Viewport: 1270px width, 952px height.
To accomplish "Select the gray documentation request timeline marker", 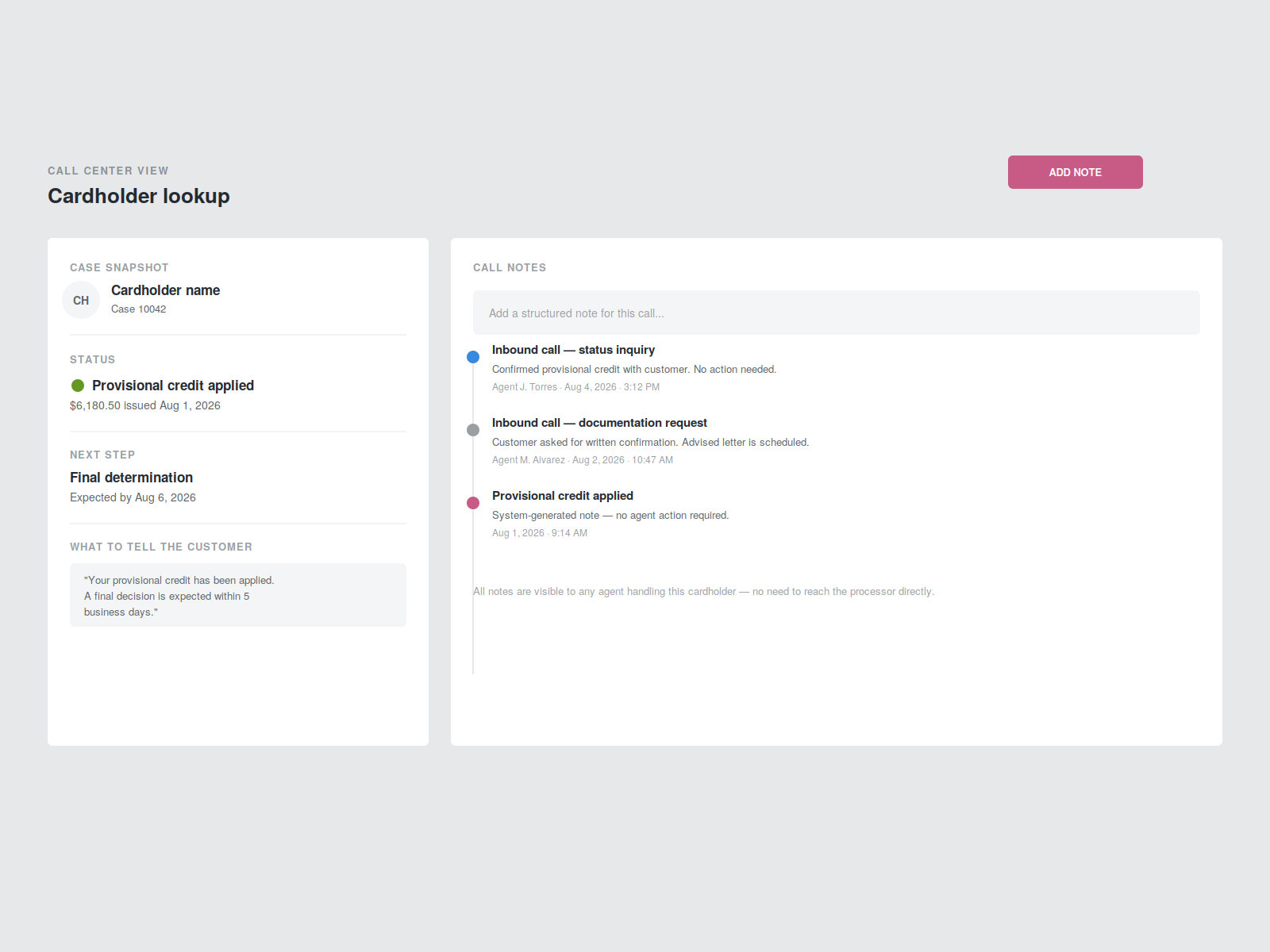I will pyautogui.click(x=473, y=430).
